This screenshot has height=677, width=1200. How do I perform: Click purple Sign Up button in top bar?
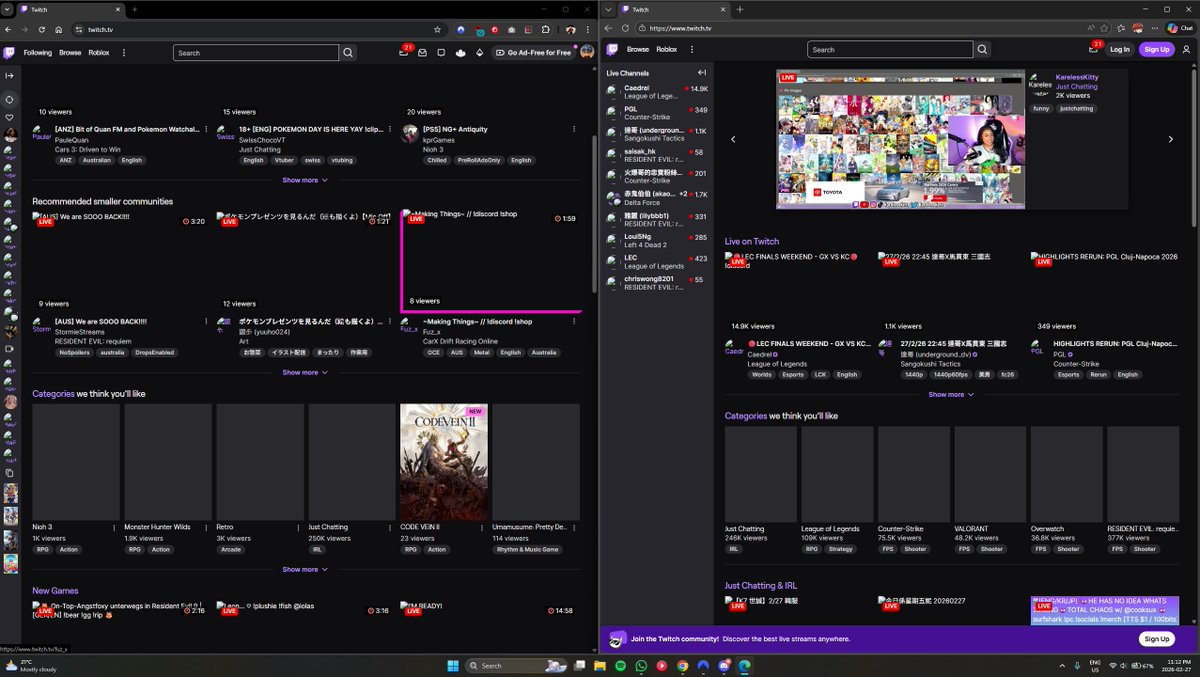click(1157, 49)
